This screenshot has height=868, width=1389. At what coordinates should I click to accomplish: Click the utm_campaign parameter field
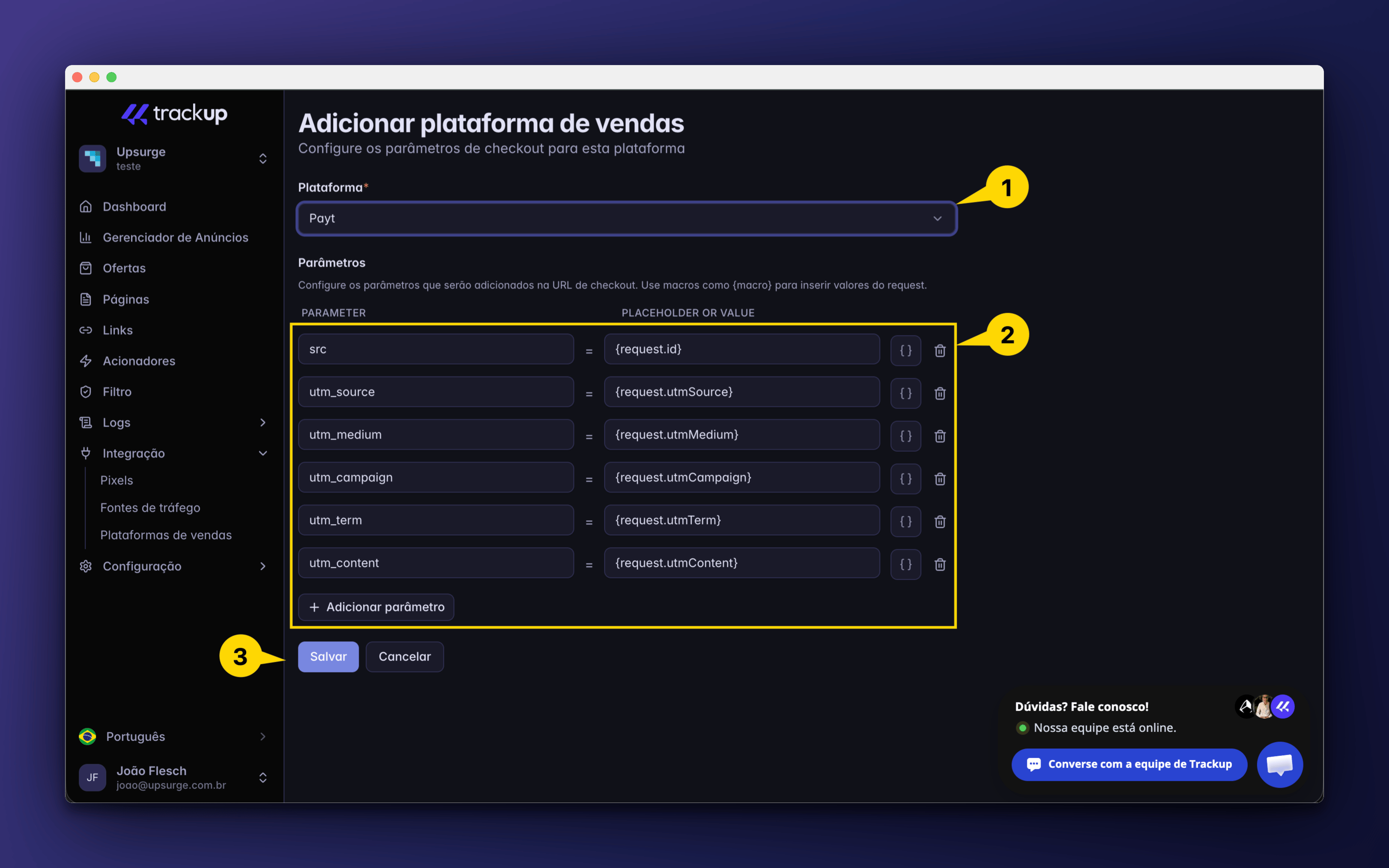(435, 477)
